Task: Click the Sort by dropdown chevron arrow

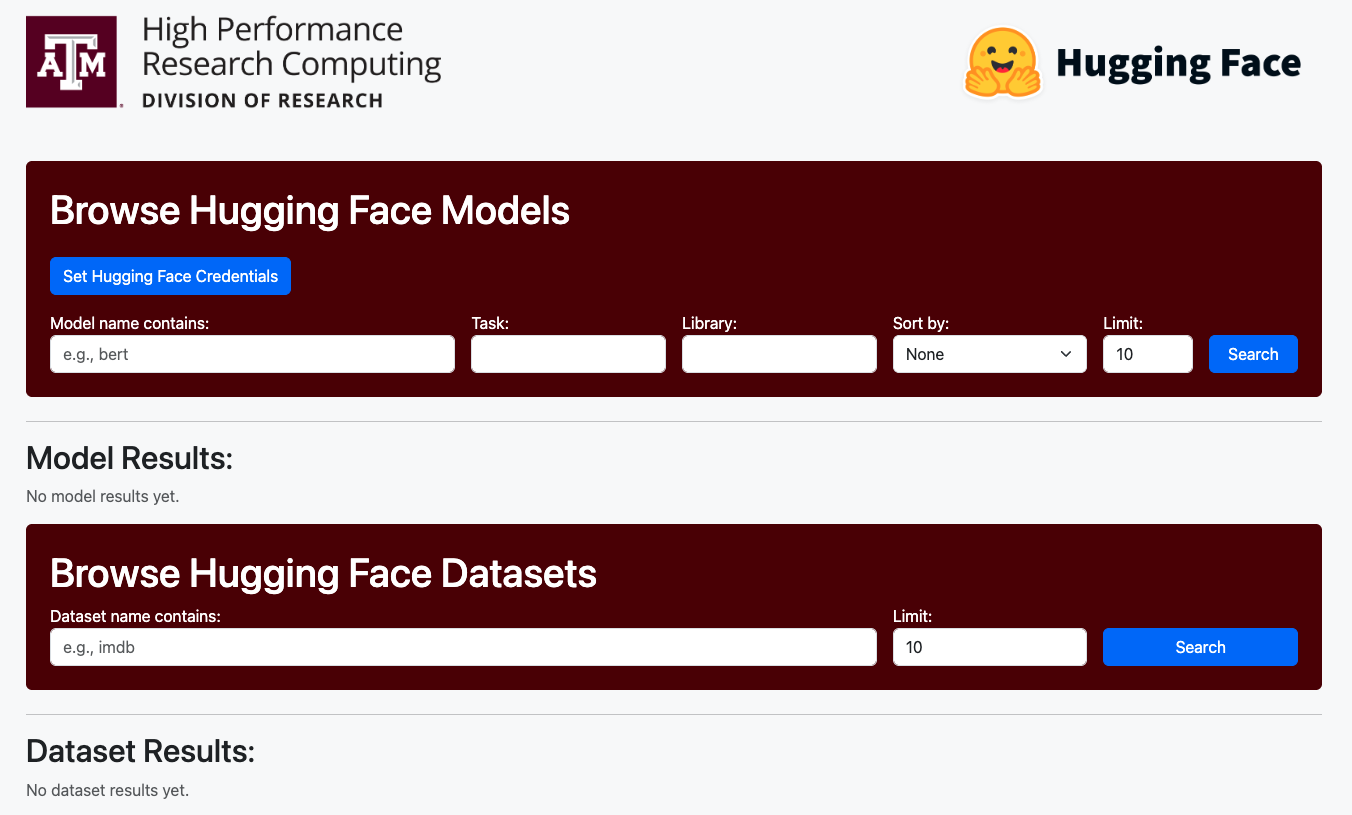Action: 1066,354
